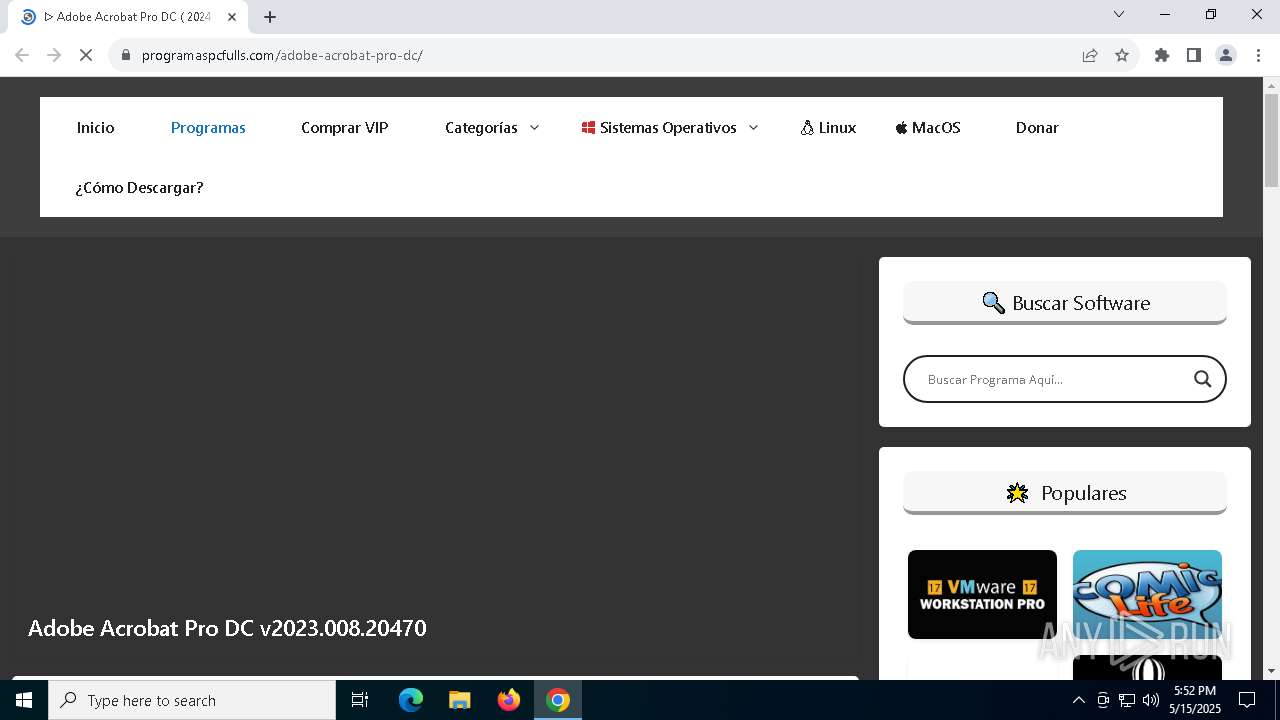1280x720 pixels.
Task: Bookmark this tab with star
Action: (1122, 55)
